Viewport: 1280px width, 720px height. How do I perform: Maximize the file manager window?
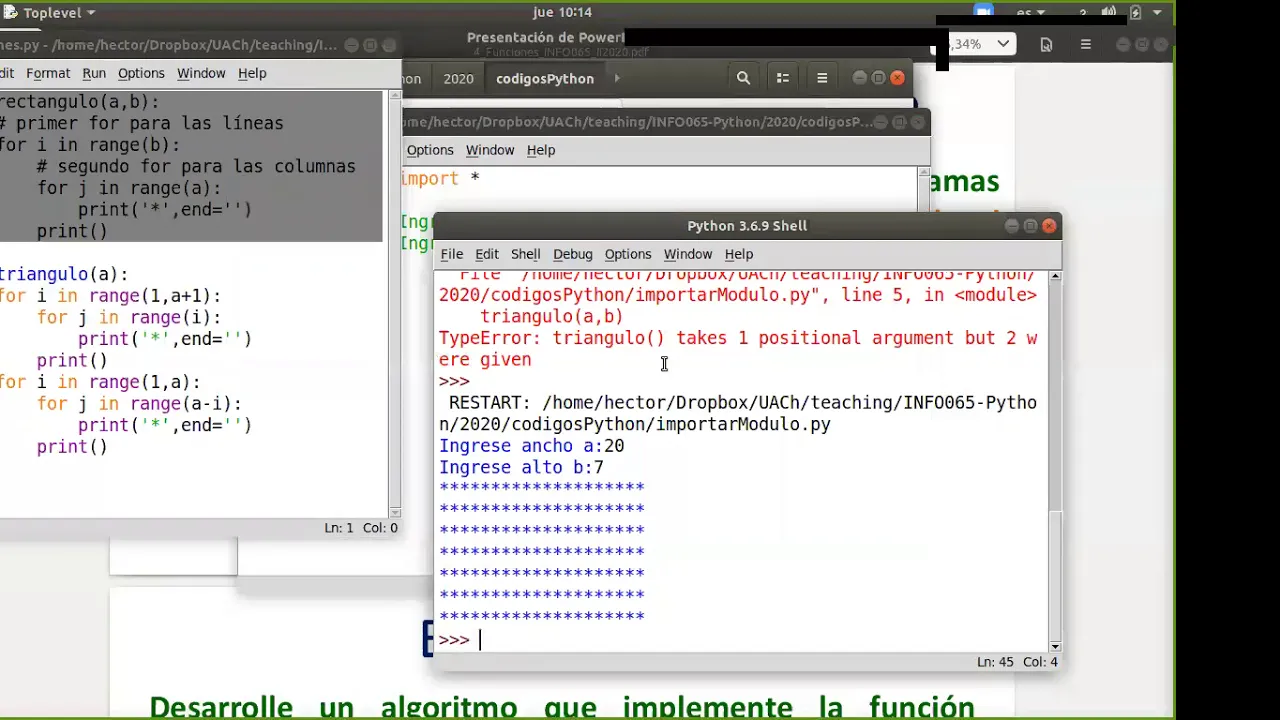878,78
